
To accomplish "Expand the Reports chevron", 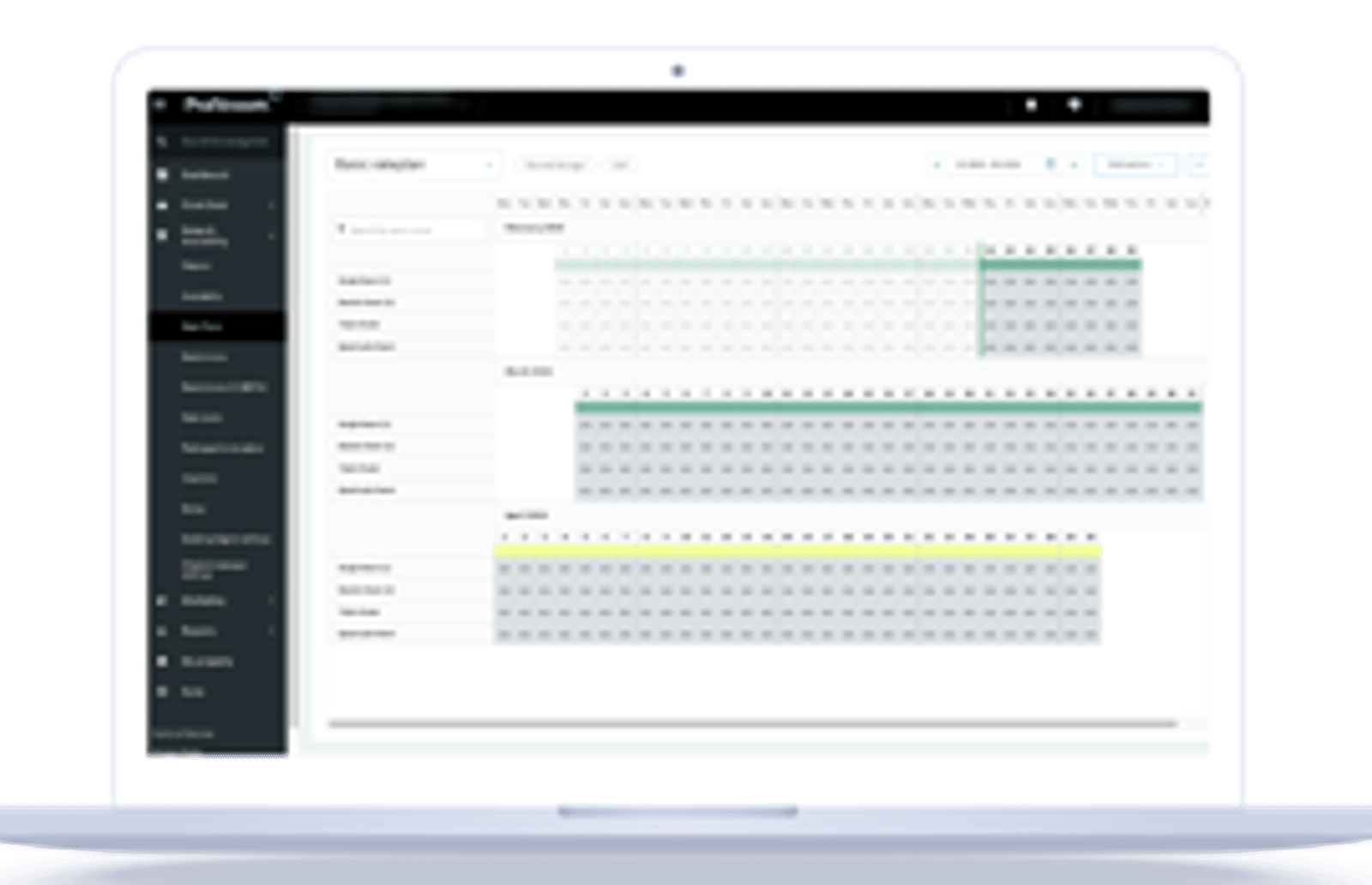I will point(272,631).
